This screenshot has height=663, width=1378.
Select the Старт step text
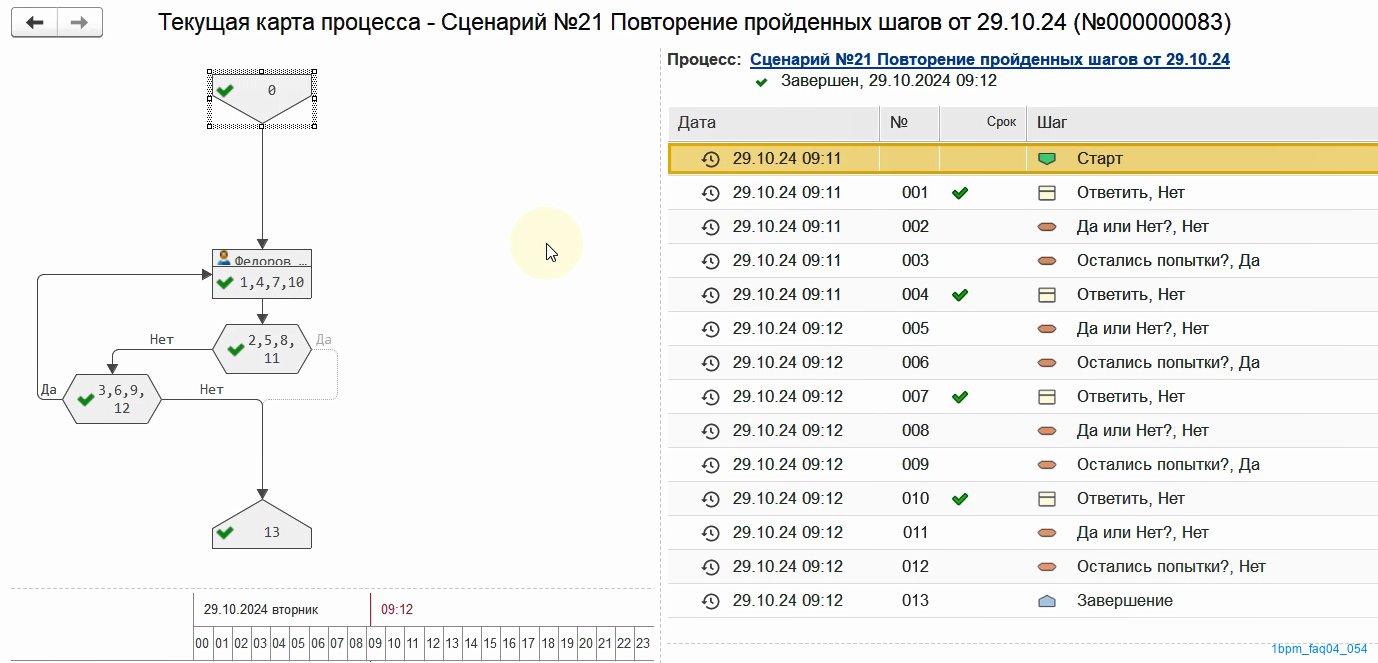[1100, 159]
